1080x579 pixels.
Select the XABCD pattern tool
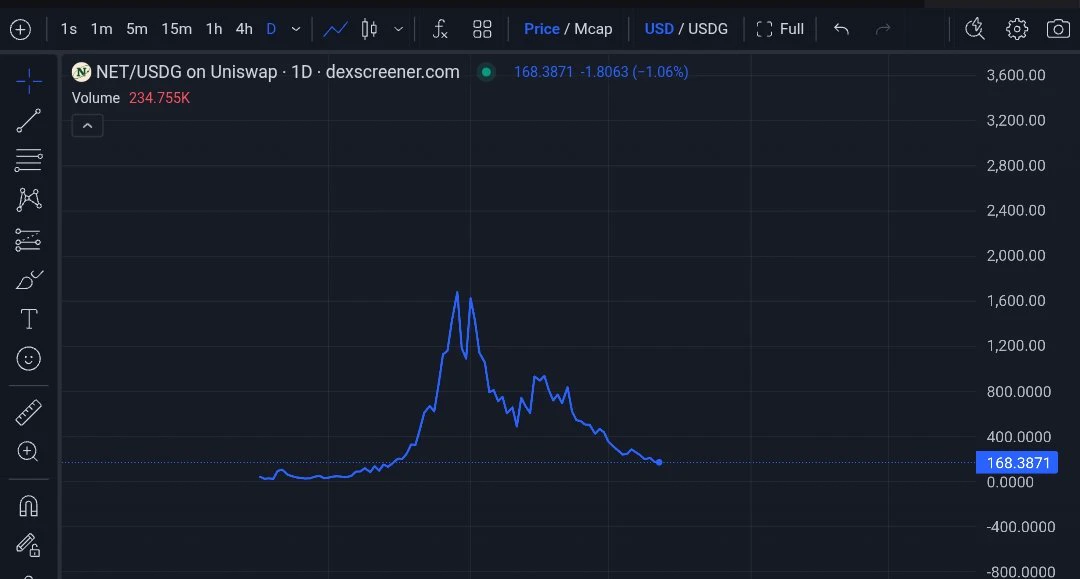(29, 200)
